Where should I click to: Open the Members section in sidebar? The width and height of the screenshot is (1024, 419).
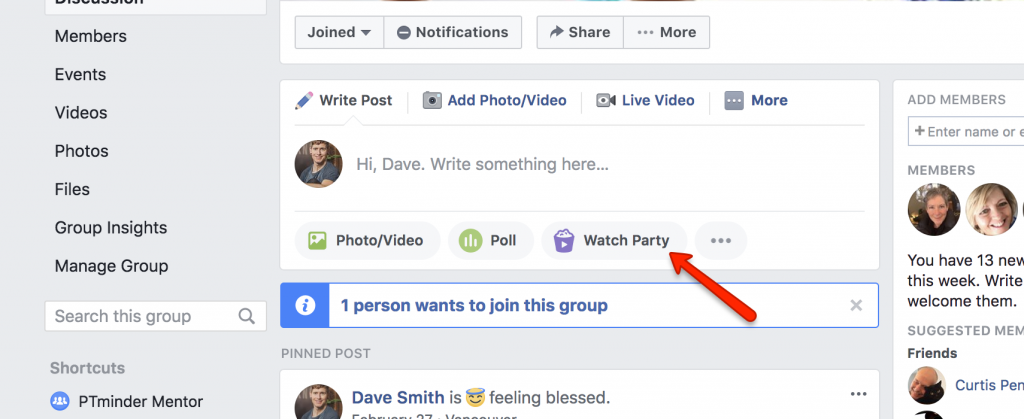click(x=91, y=37)
